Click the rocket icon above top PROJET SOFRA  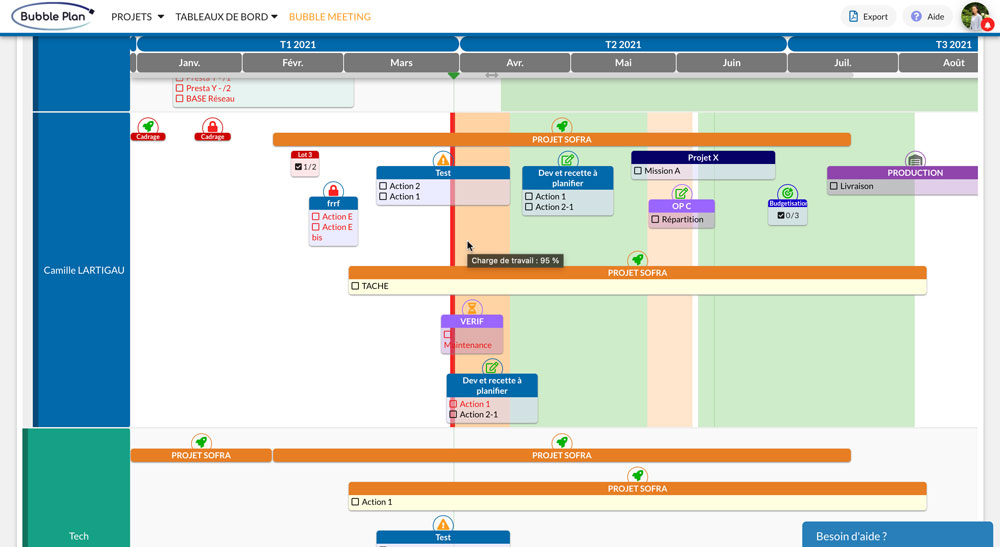point(561,126)
